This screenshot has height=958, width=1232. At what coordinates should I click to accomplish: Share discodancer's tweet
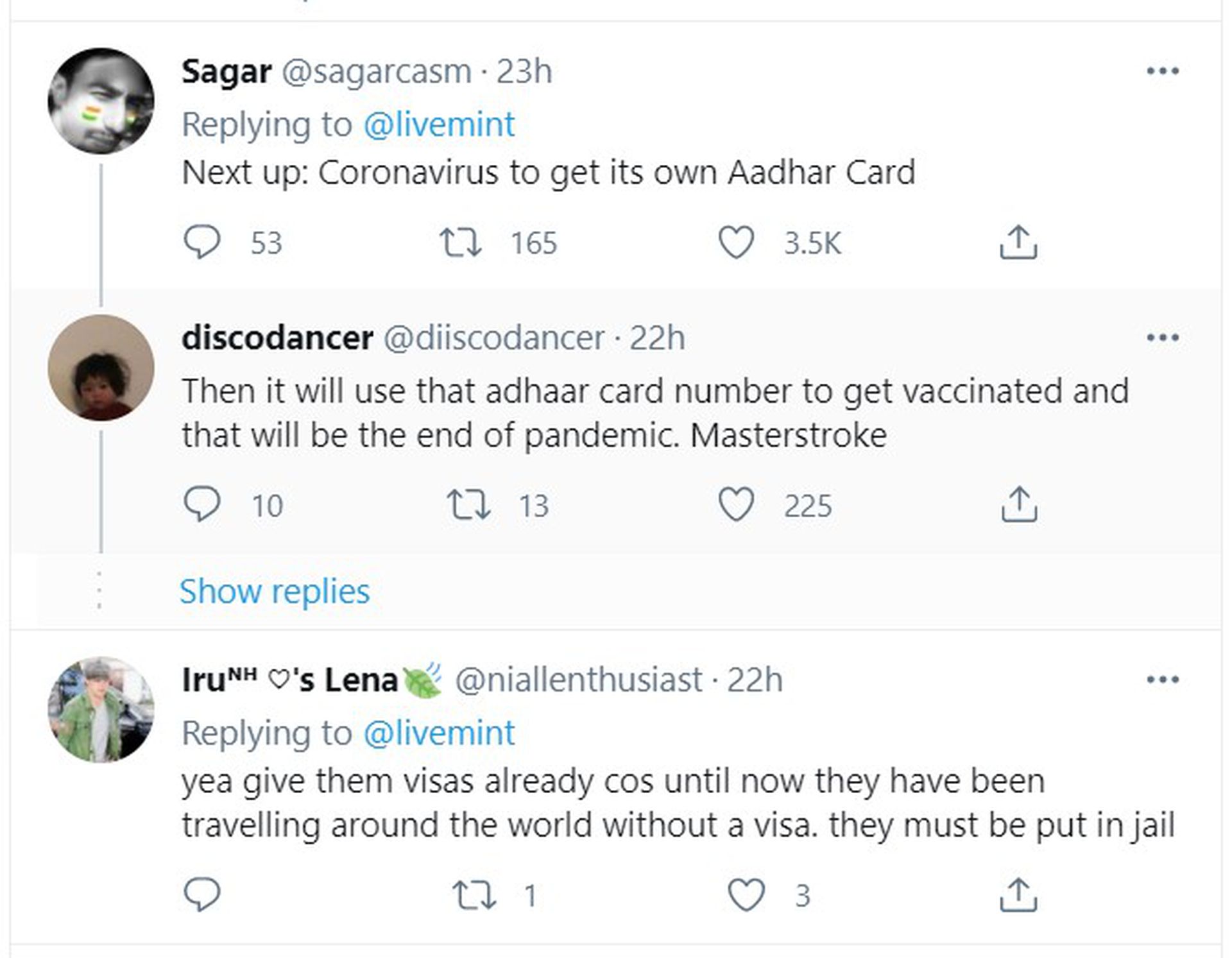pos(1018,504)
